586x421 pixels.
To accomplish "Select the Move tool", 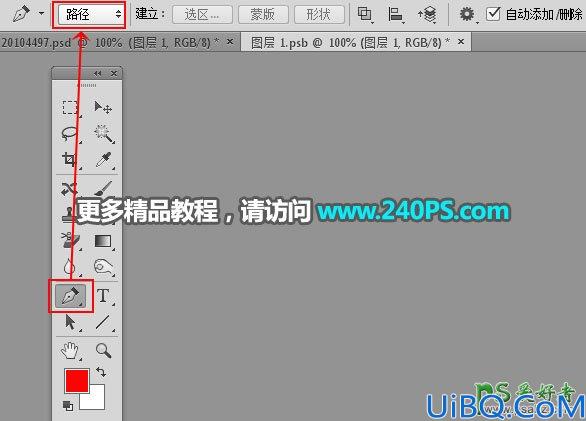I will 103,108.
